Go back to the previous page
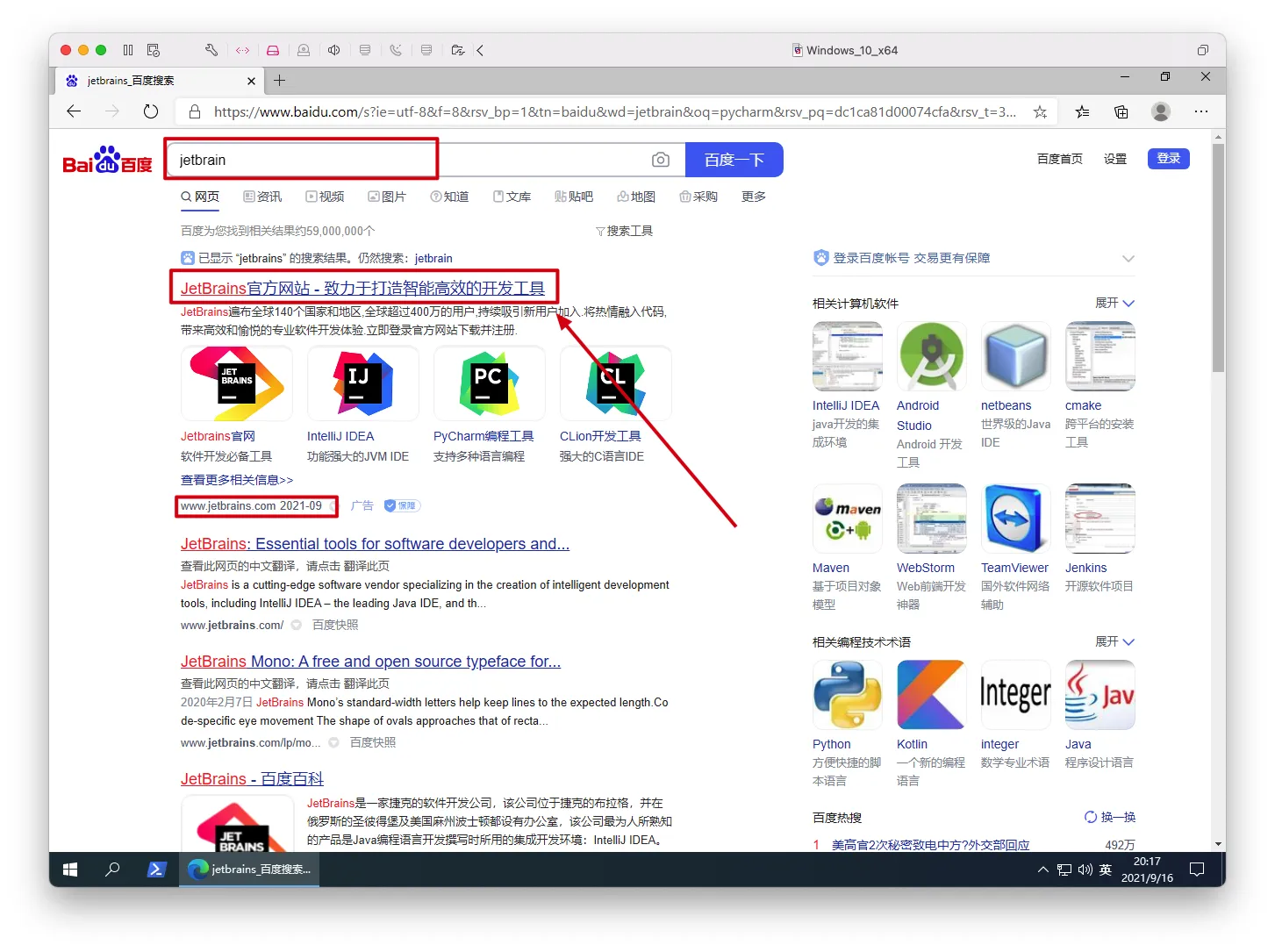This screenshot has width=1275, height=952. (74, 111)
